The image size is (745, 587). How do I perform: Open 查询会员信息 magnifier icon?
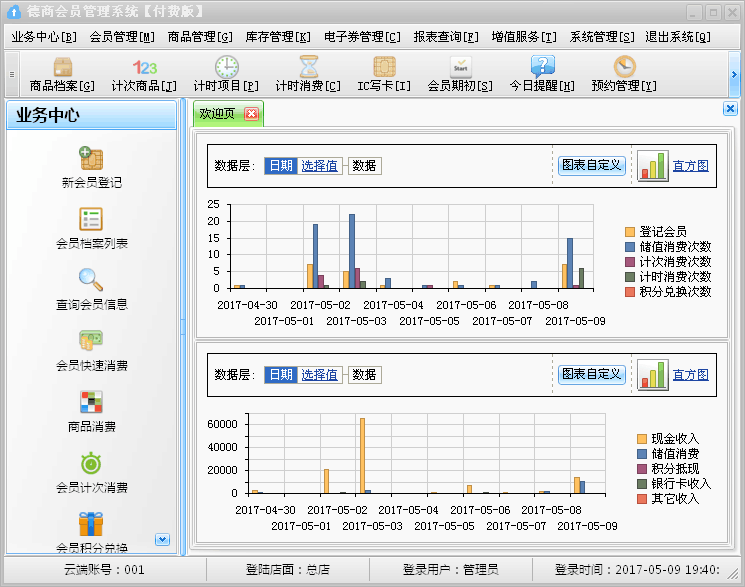pos(91,279)
